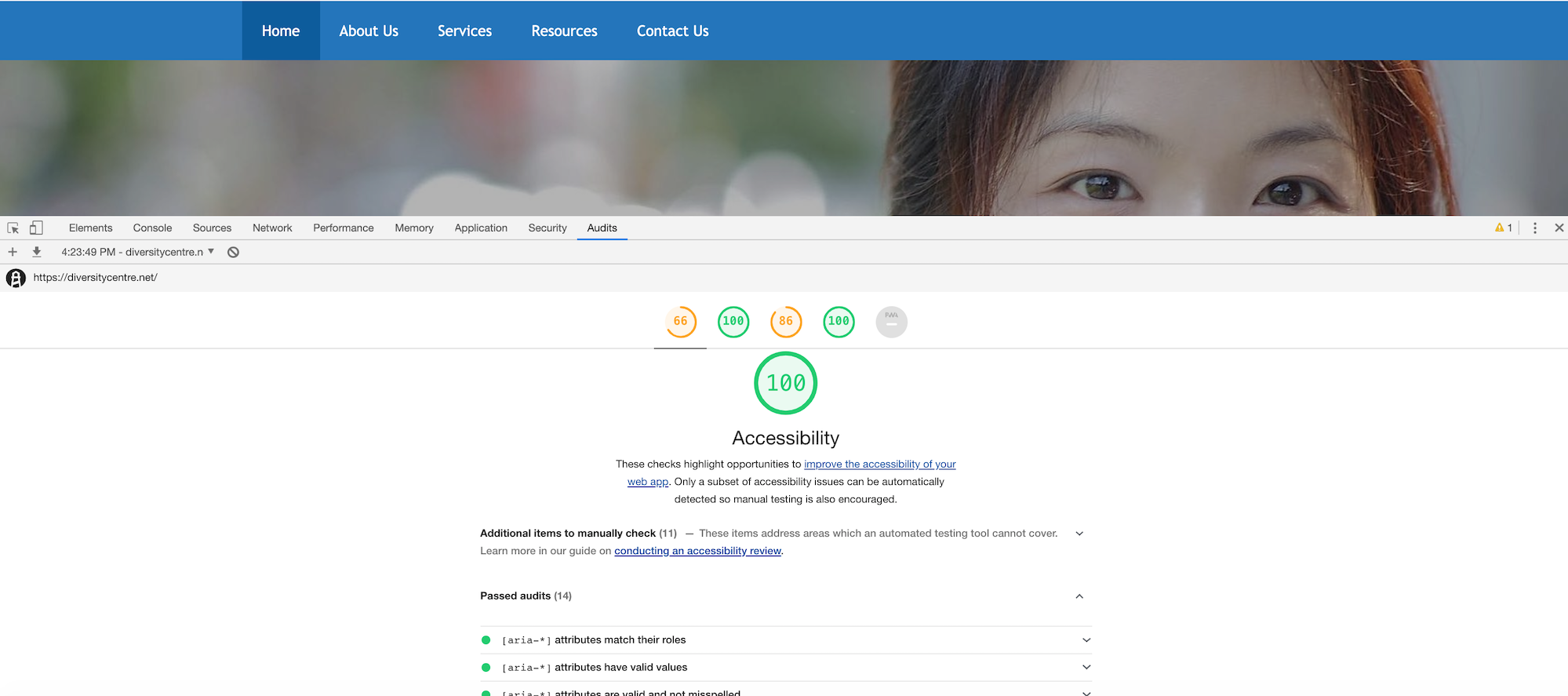Click the plus icon for new audit
The image size is (1568, 696).
point(13,252)
